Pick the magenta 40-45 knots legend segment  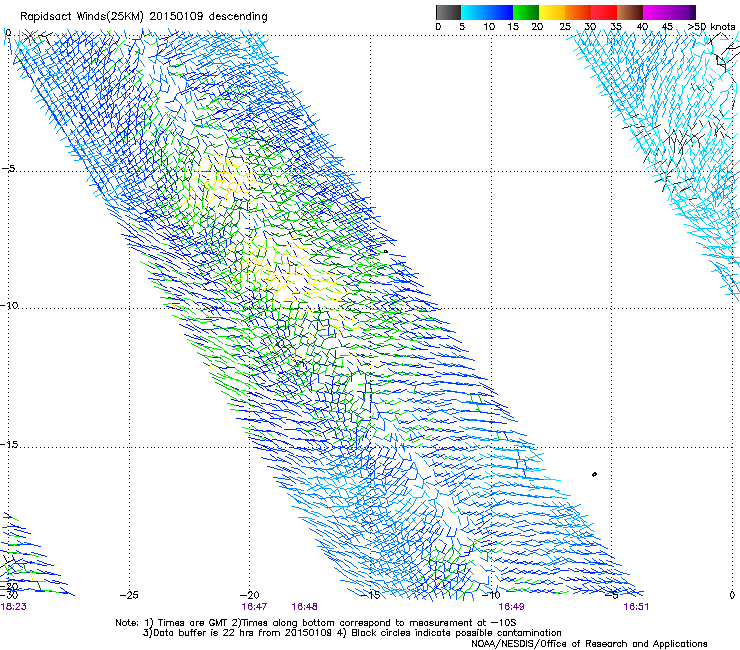(x=656, y=12)
